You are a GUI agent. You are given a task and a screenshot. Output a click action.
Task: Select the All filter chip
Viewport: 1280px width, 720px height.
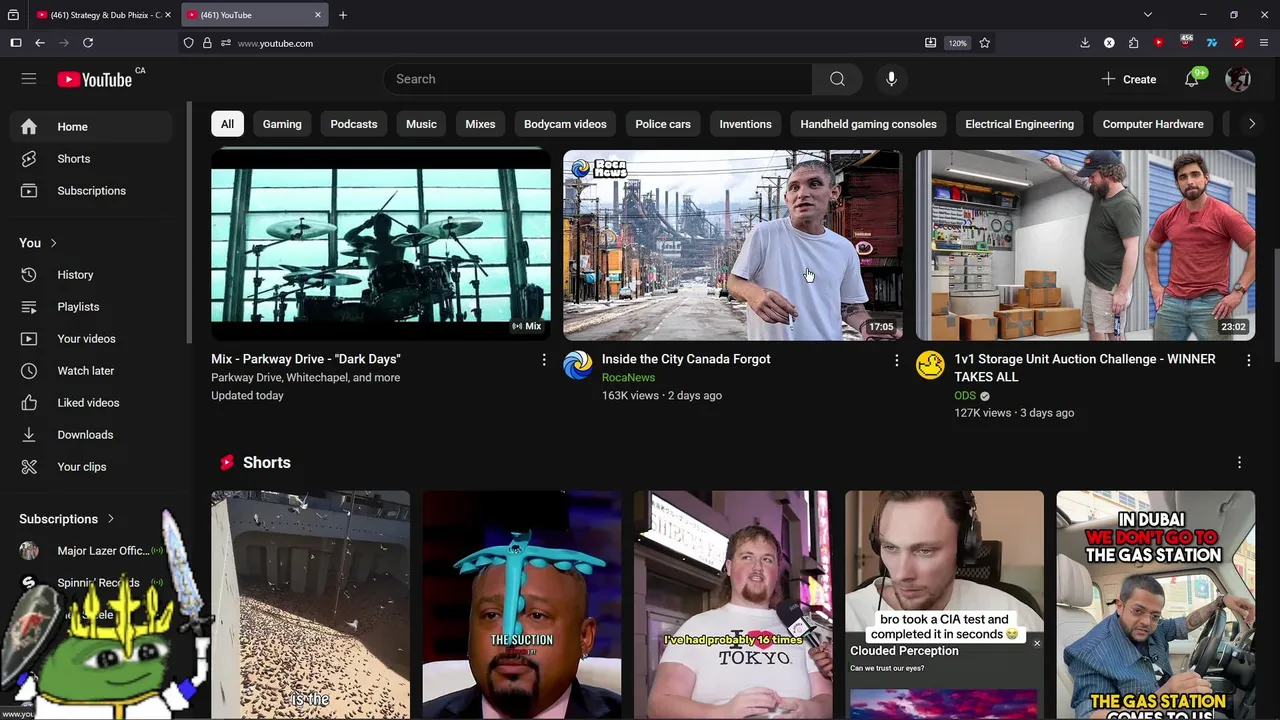[227, 124]
